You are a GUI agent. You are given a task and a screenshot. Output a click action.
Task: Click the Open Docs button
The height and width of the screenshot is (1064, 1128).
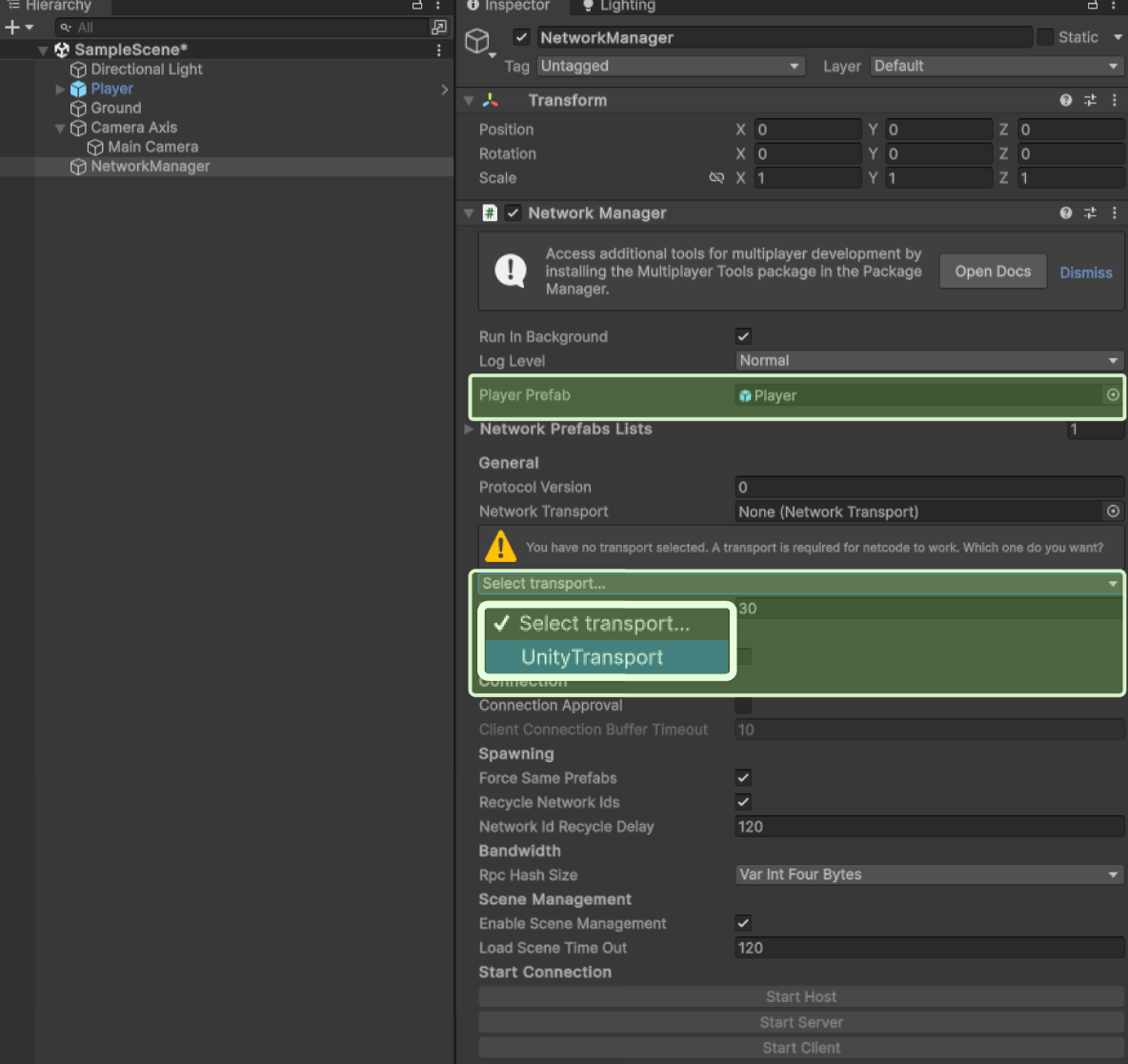[993, 271]
